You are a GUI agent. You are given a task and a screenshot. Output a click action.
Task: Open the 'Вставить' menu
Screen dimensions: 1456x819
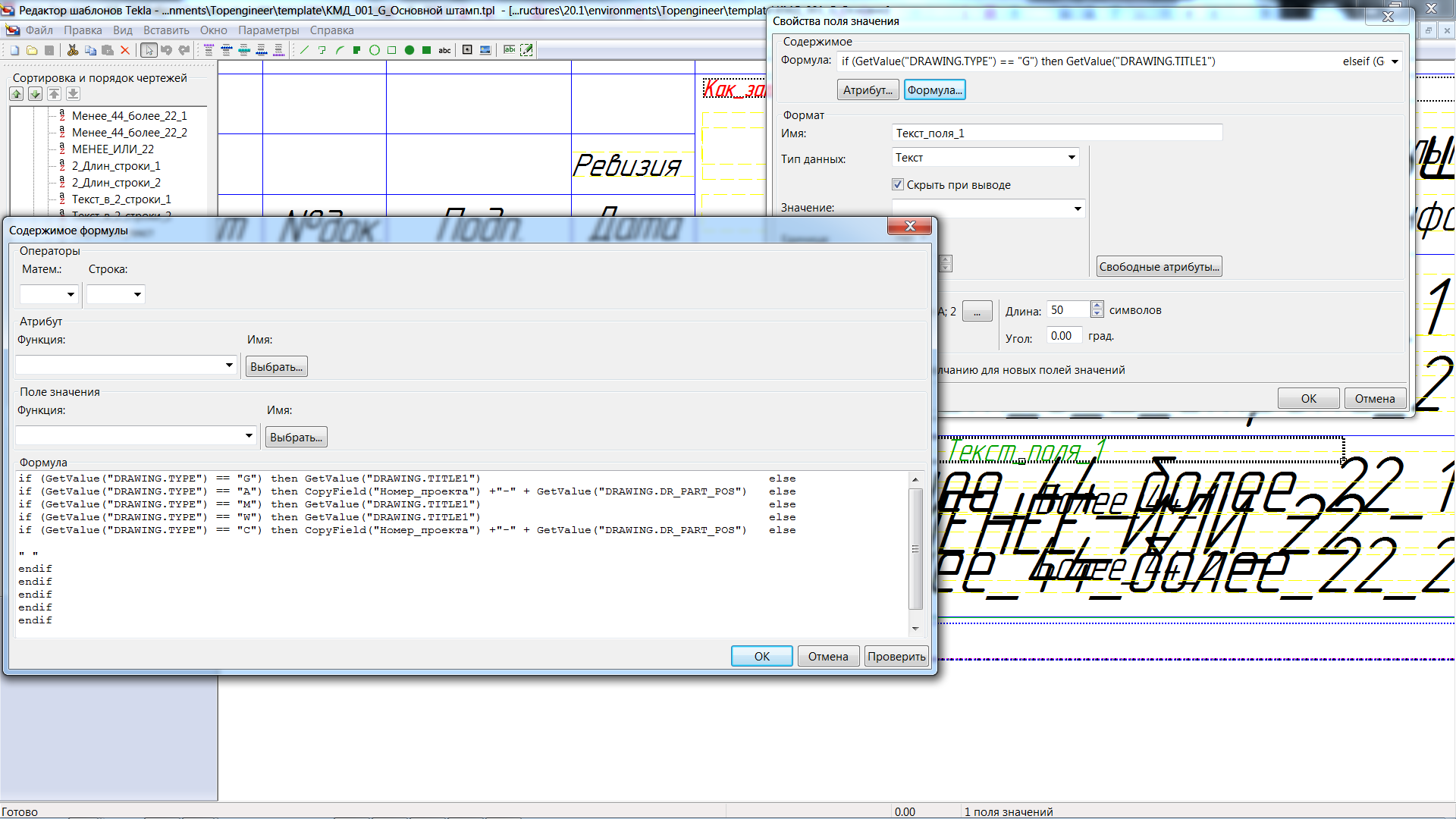pos(166,30)
